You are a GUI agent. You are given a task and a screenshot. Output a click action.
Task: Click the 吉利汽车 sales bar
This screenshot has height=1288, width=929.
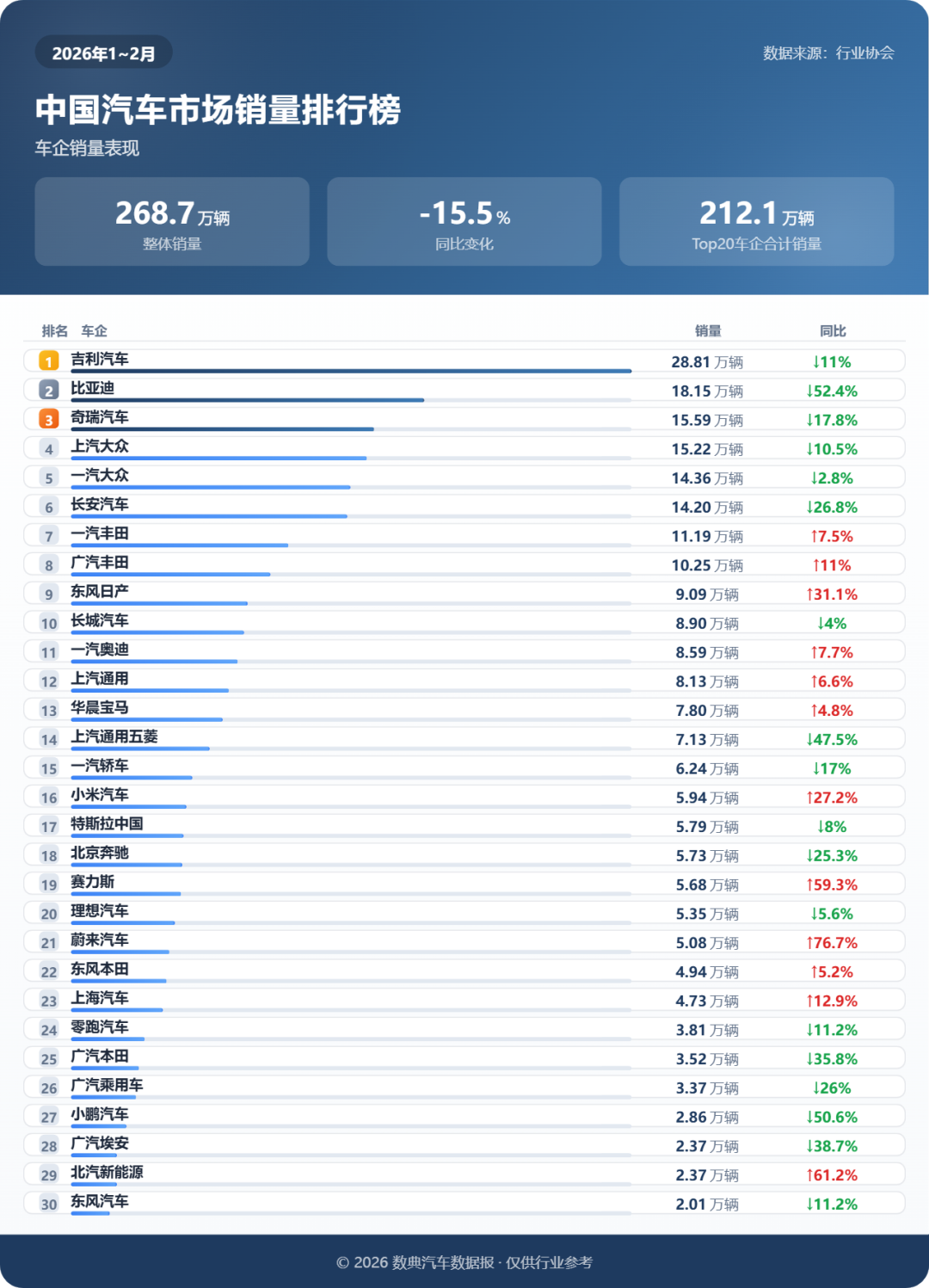point(351,371)
